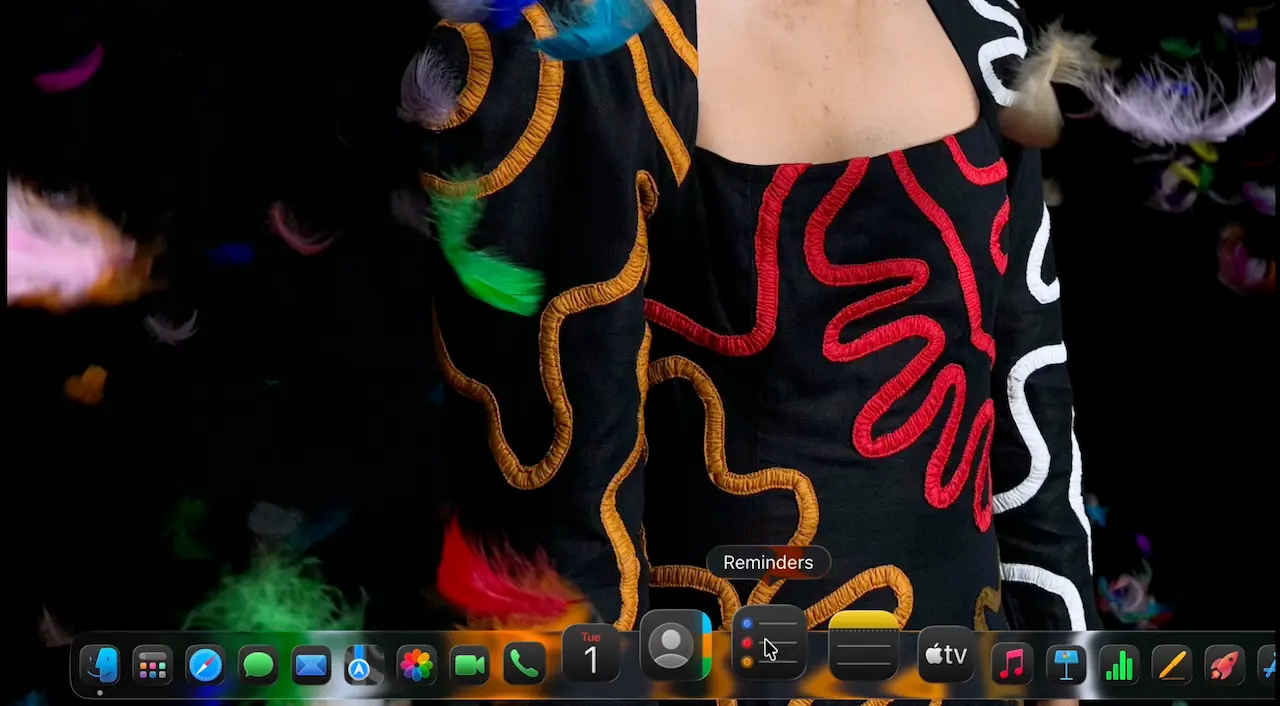
Task: Click the Reminders tooltip label
Action: [768, 562]
